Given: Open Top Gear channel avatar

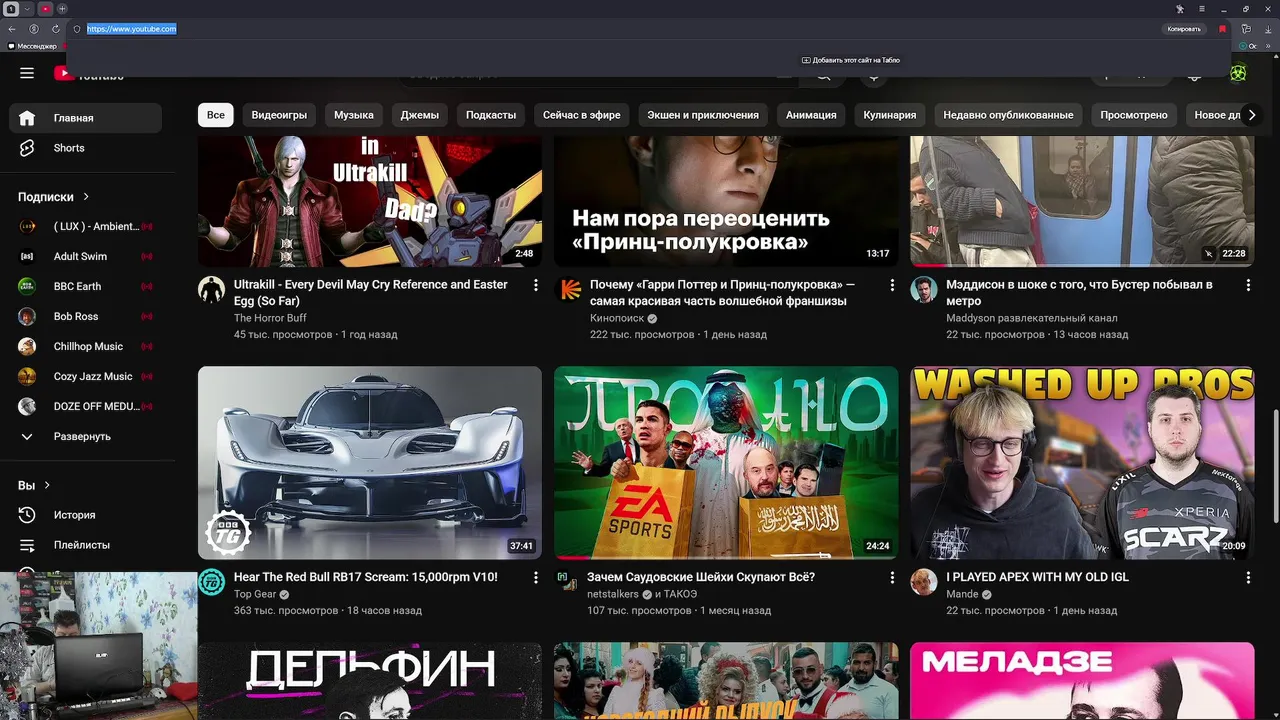Looking at the screenshot, I should [211, 582].
